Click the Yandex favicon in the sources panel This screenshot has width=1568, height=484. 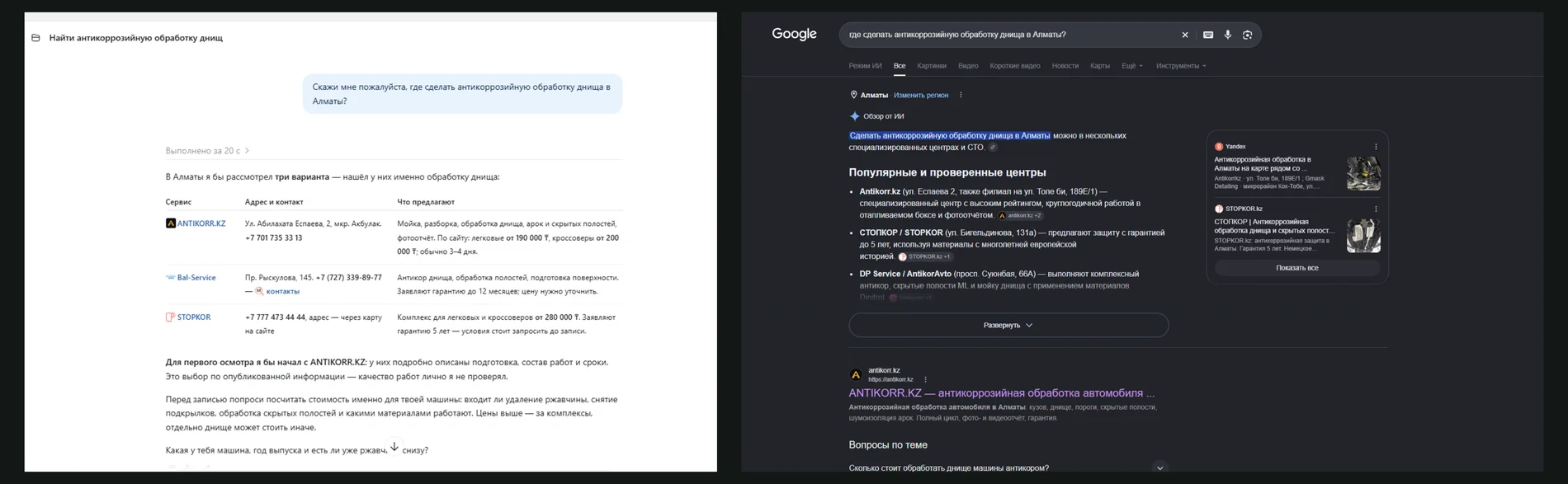tap(1219, 147)
